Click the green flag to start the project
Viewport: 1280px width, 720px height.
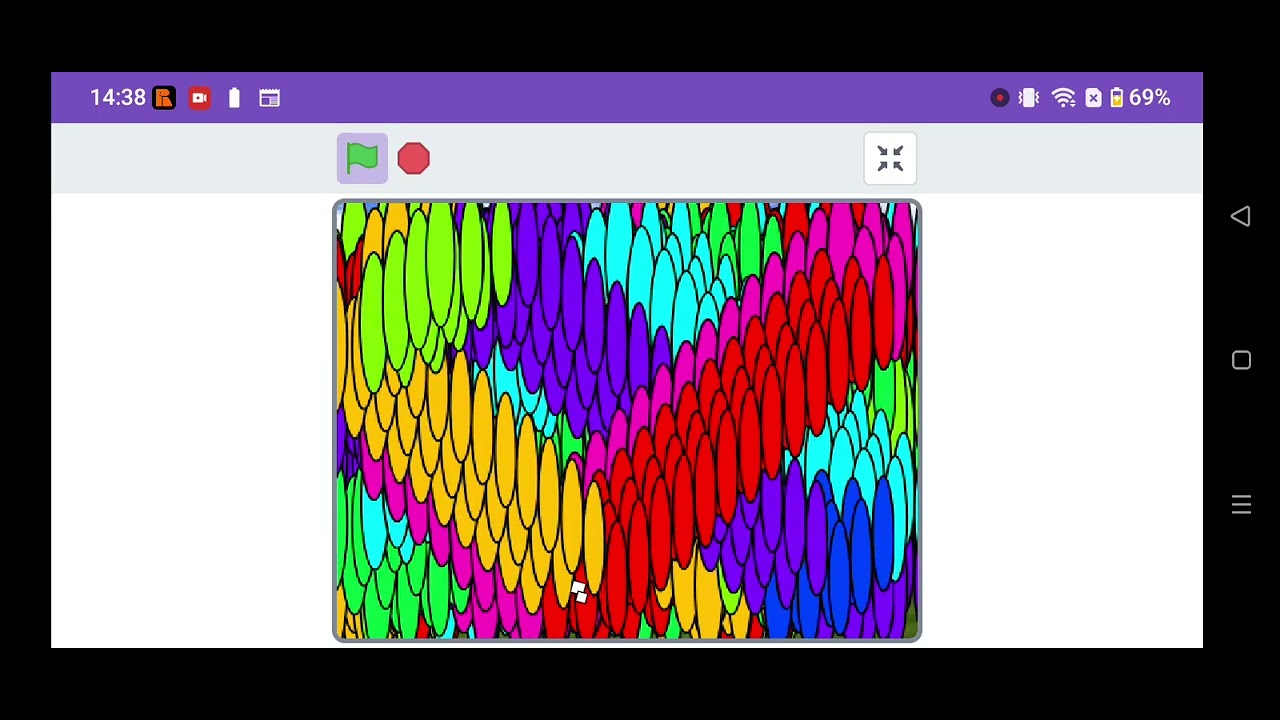[362, 158]
